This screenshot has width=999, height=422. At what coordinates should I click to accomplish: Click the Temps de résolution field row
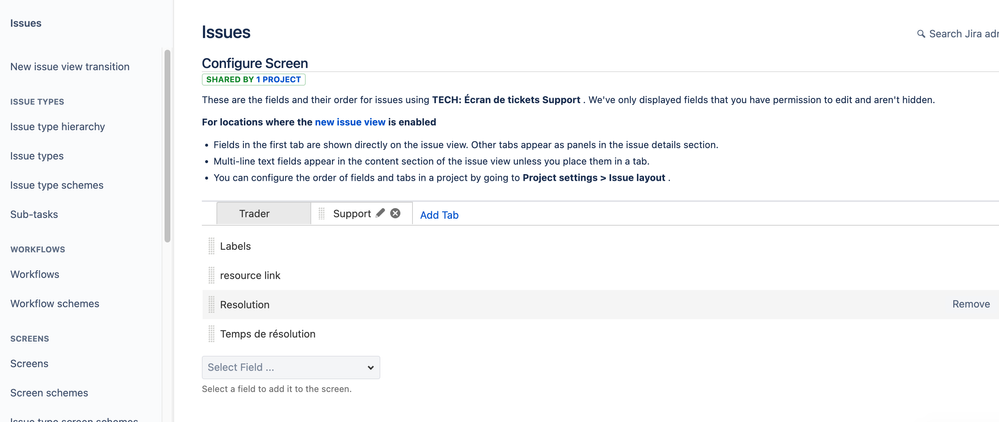pyautogui.click(x=600, y=334)
